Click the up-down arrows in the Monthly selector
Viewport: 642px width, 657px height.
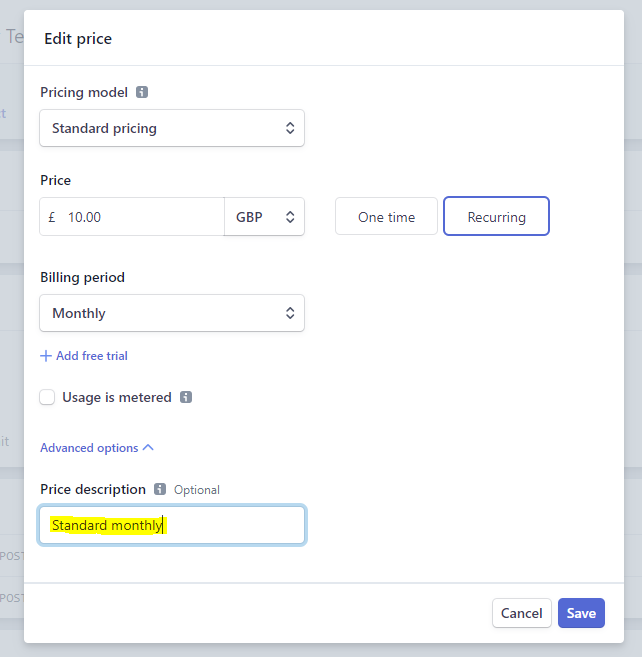pyautogui.click(x=290, y=313)
